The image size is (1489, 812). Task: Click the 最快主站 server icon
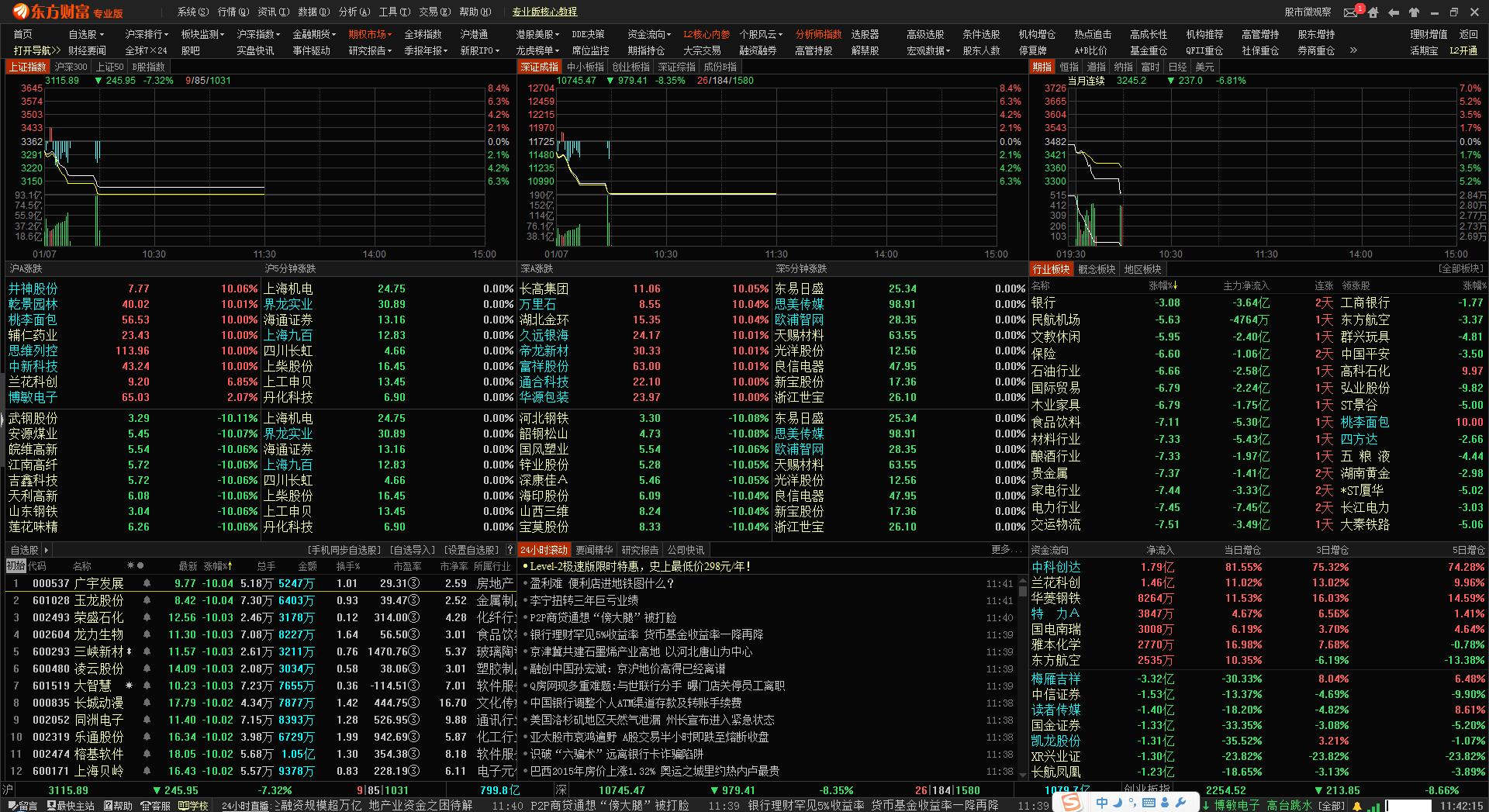tap(51, 806)
